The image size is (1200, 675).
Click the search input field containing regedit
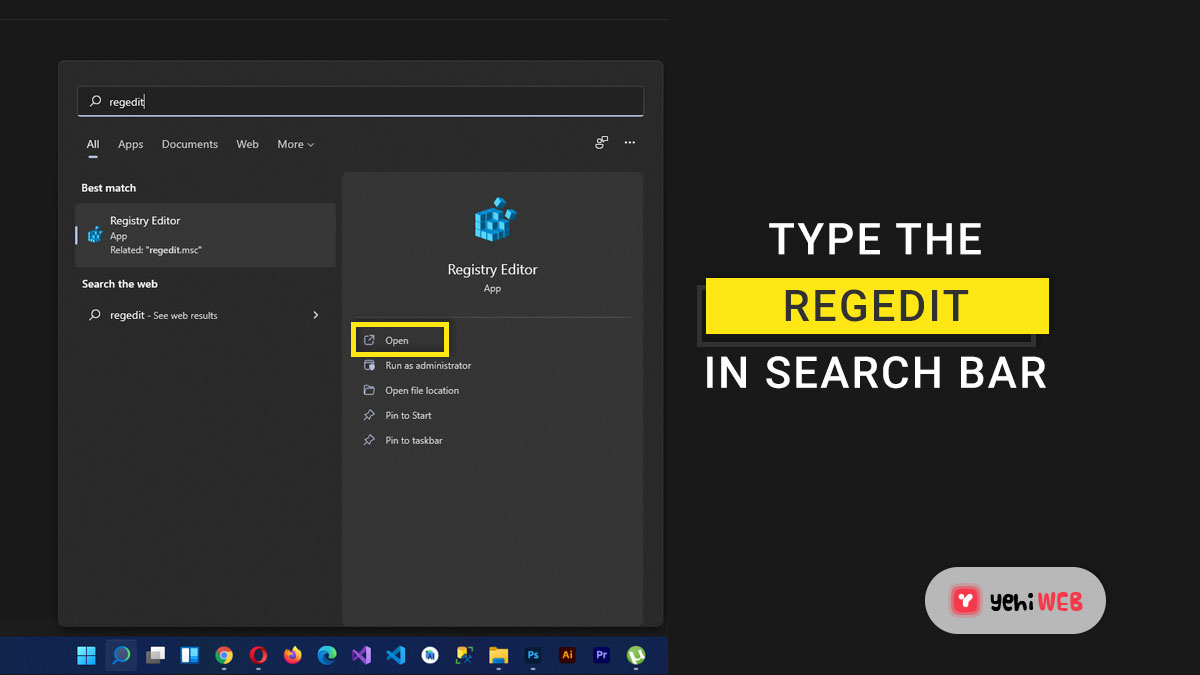click(x=360, y=101)
